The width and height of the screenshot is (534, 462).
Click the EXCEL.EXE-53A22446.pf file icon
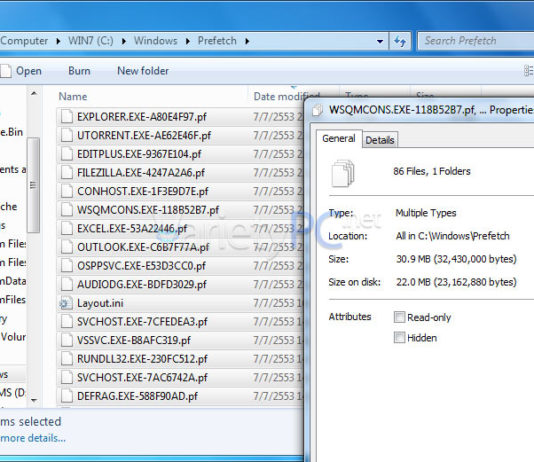click(x=67, y=228)
